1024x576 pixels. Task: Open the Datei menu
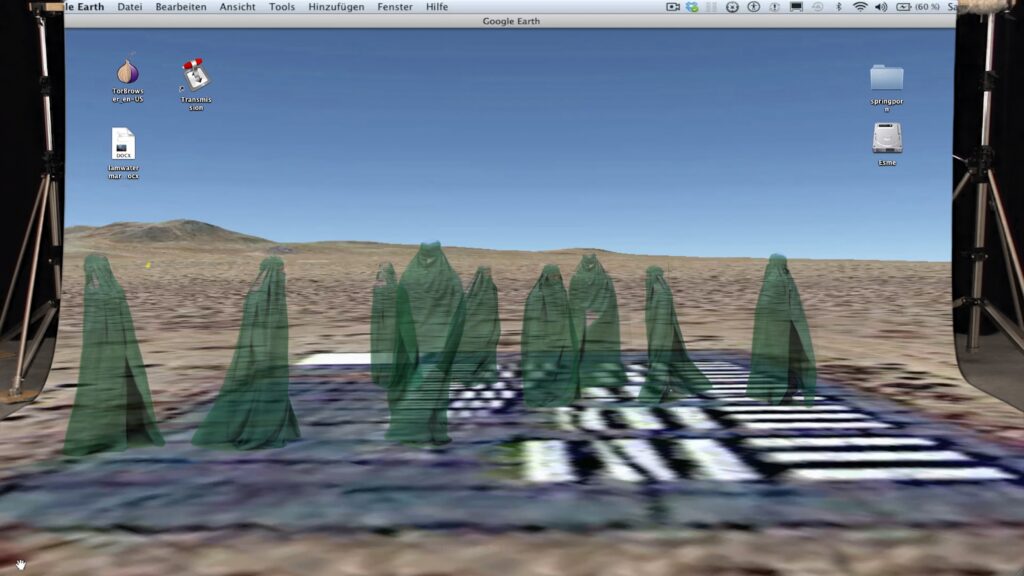click(x=130, y=7)
